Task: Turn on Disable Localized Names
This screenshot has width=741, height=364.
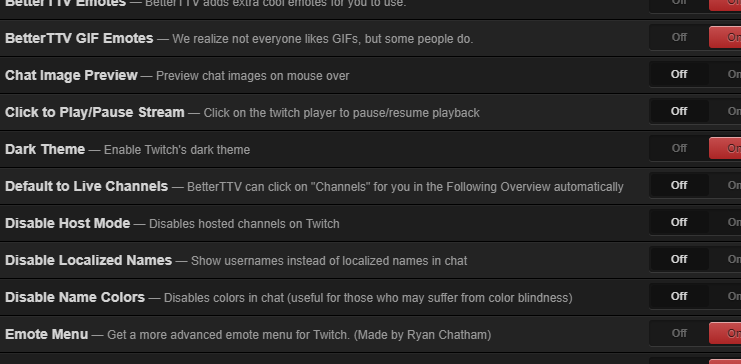Action: 725,259
